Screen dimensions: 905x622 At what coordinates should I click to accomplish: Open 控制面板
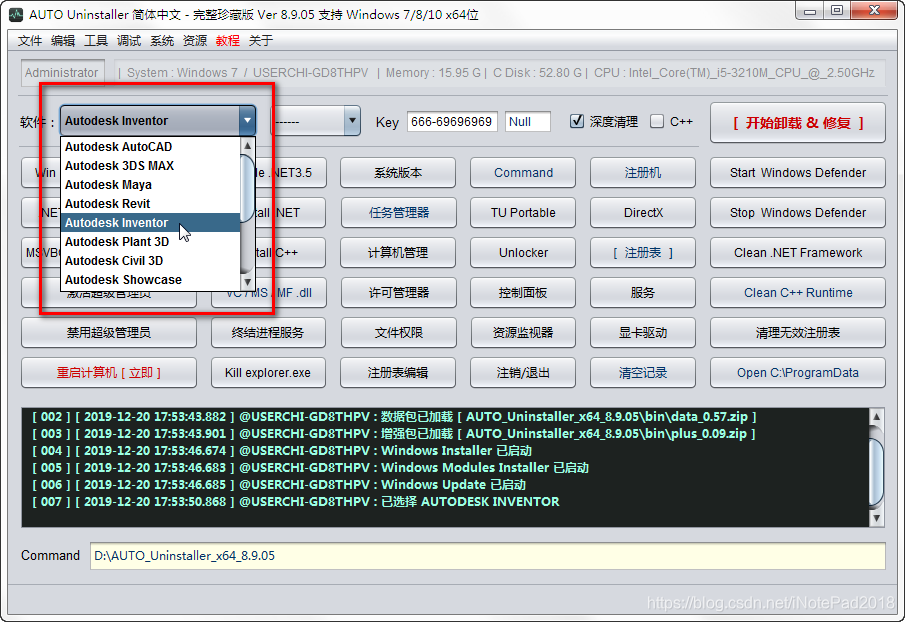tap(523, 293)
